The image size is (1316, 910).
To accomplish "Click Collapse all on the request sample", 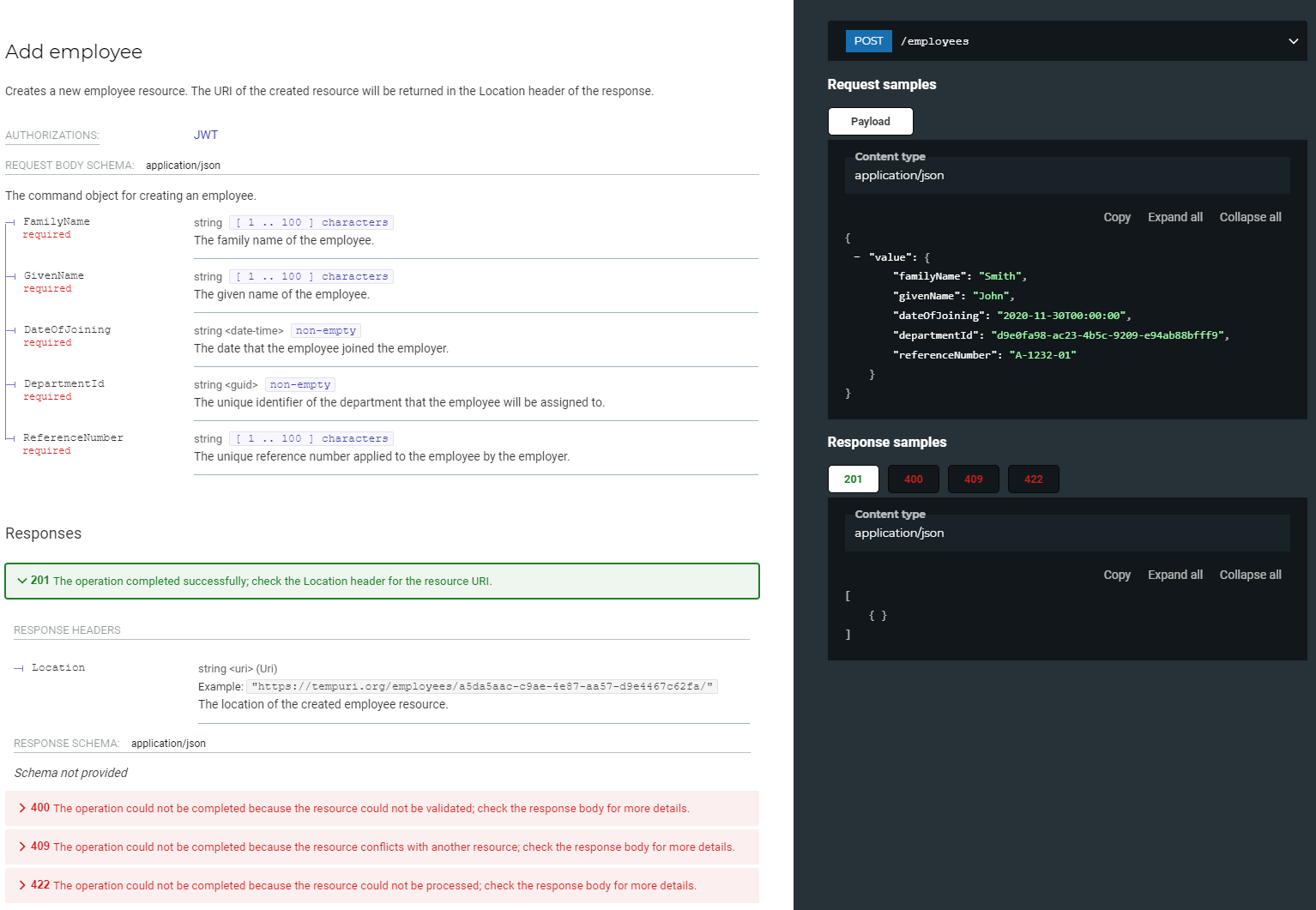I will pos(1249,217).
